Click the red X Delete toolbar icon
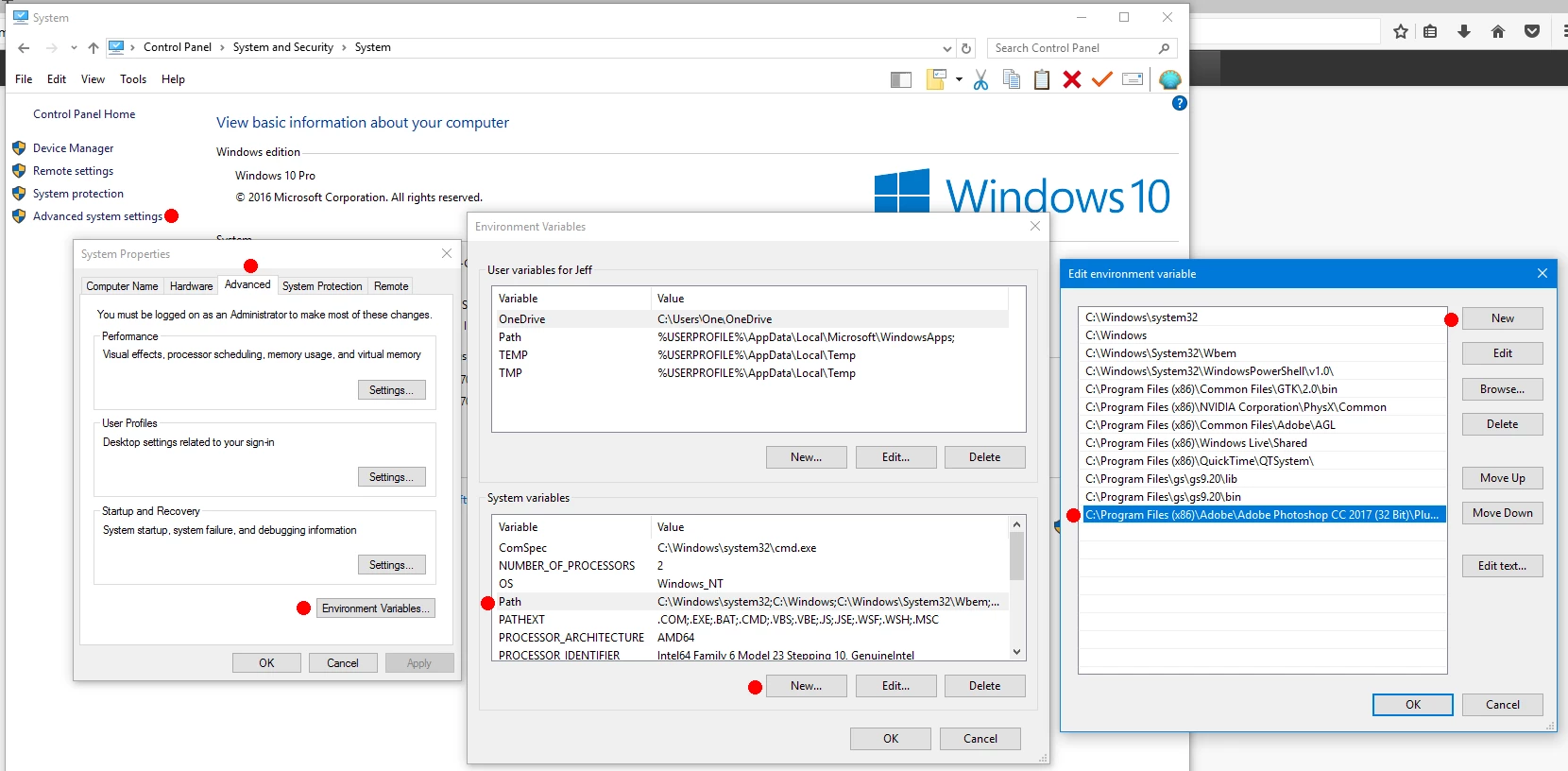1568x771 pixels. [1071, 79]
